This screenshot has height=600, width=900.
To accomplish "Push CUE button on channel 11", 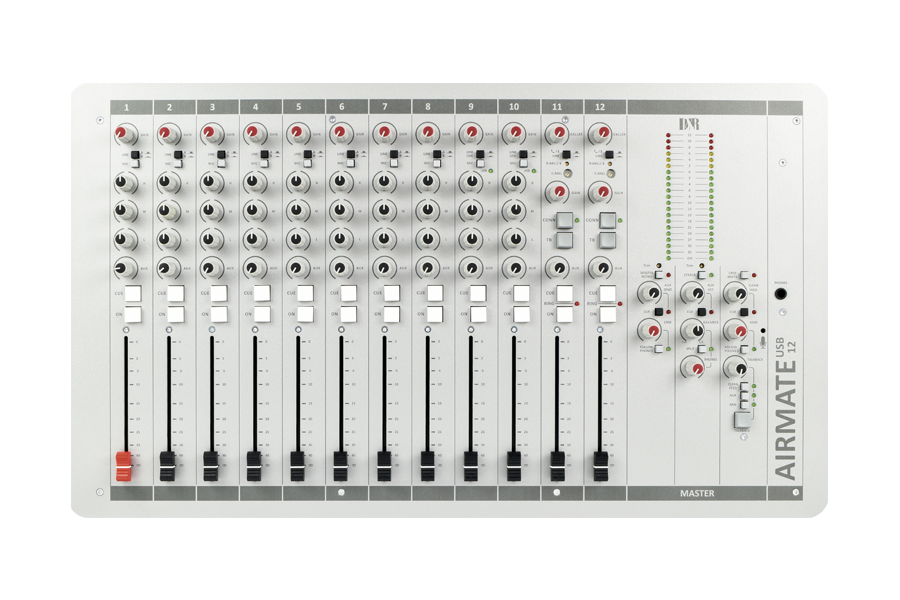I will coord(564,293).
